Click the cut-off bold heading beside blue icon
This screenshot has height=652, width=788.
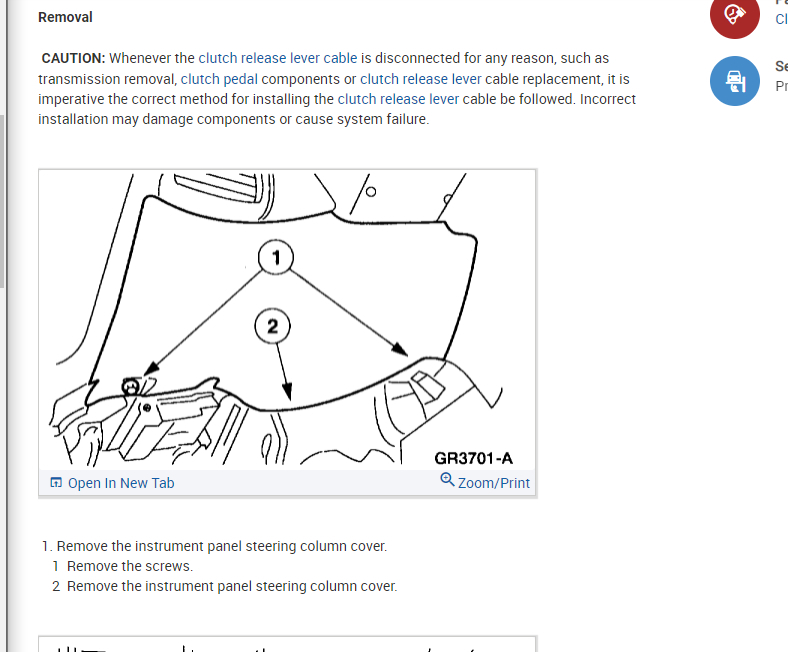[781, 66]
